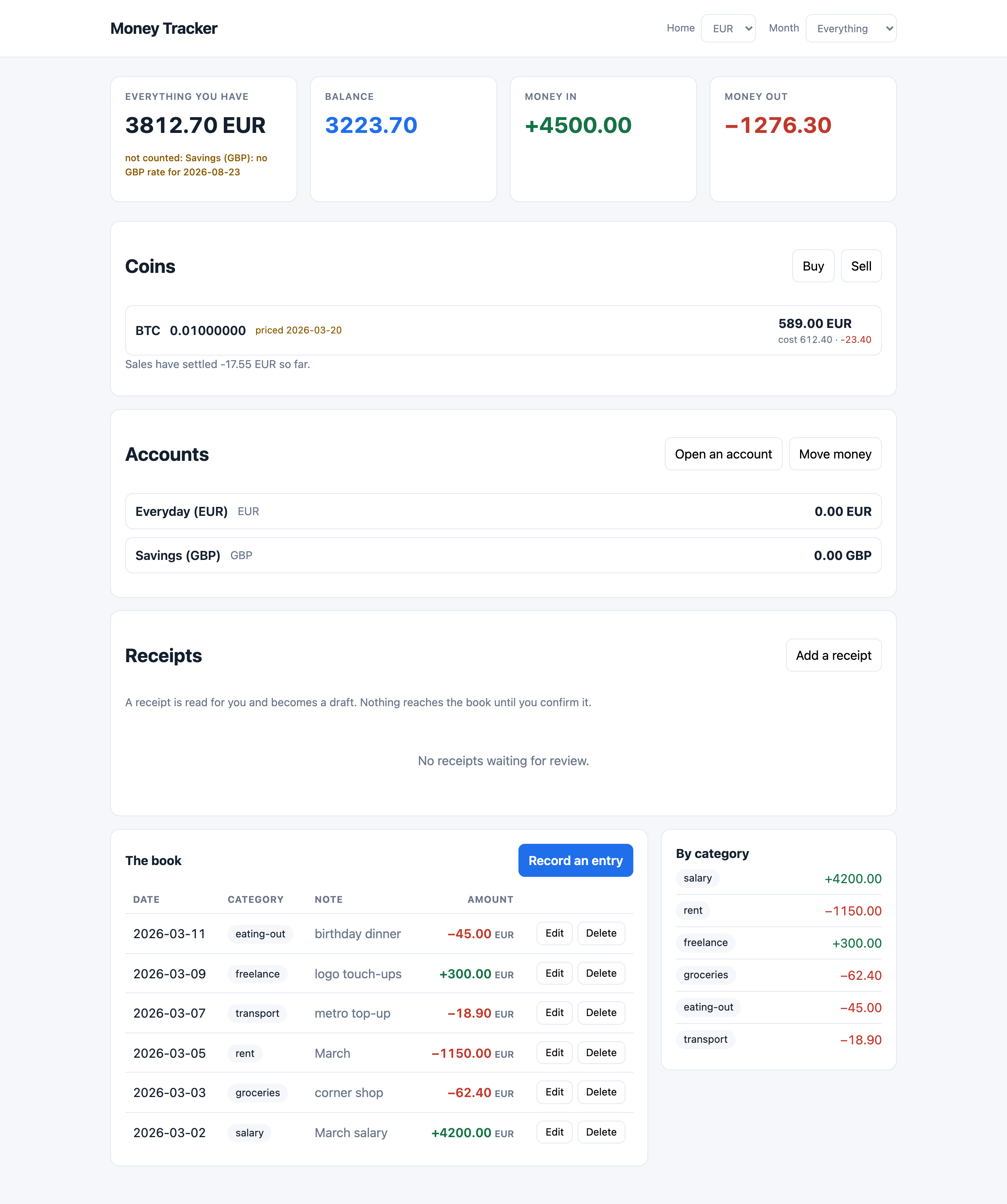The width and height of the screenshot is (1007, 1204).
Task: Click the rent tag in By category
Action: [x=693, y=910]
